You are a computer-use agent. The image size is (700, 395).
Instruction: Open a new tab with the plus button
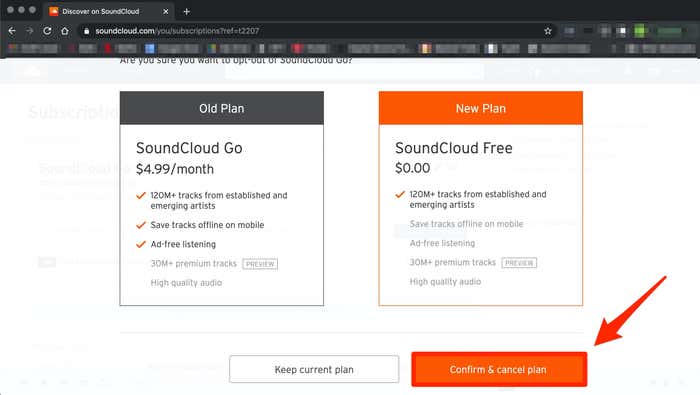(x=187, y=12)
